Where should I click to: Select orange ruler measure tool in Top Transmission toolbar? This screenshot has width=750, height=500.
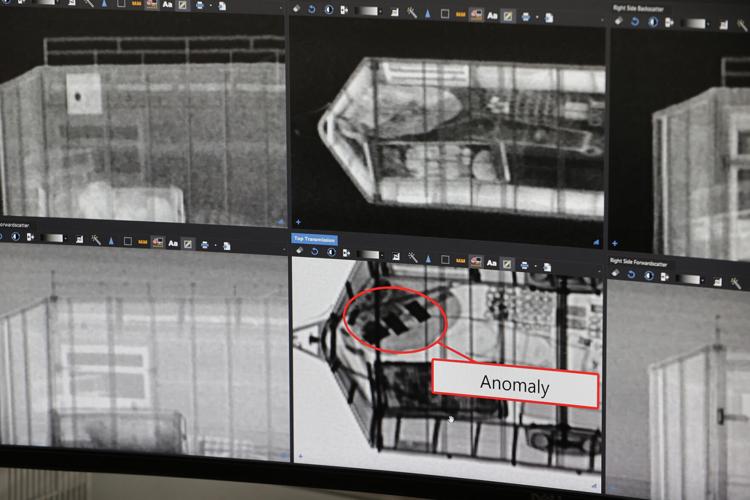point(460,261)
